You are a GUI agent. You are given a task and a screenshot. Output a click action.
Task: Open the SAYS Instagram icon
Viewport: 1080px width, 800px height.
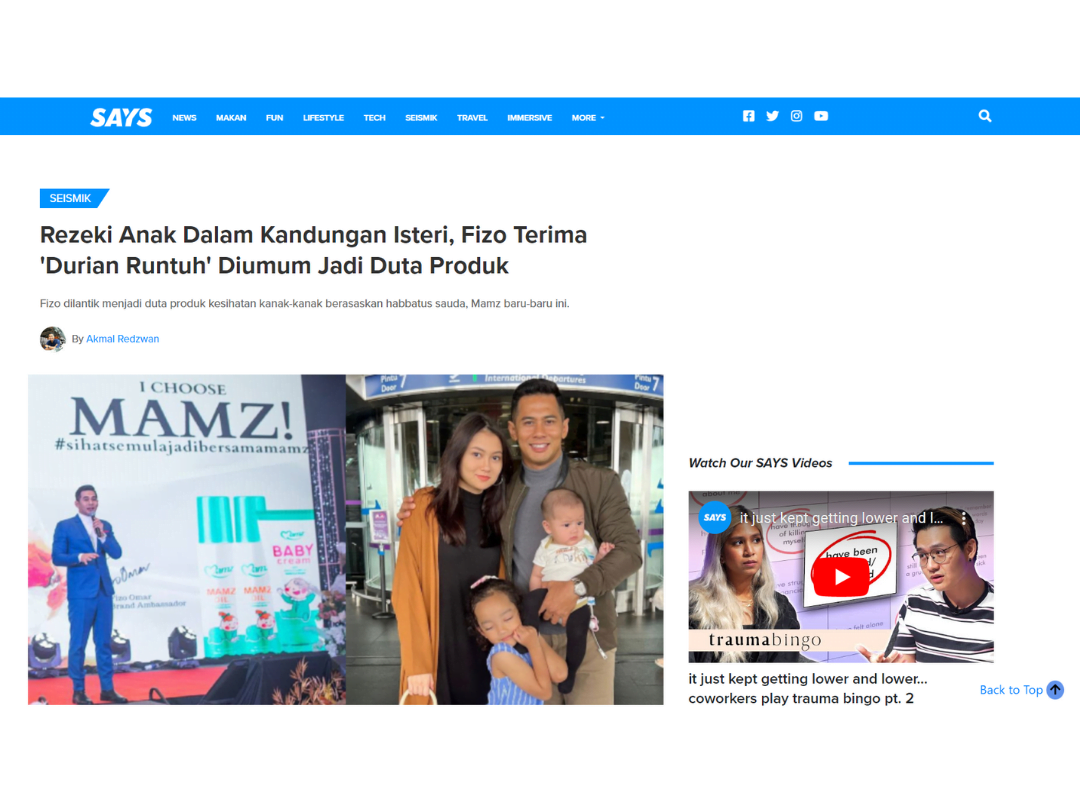796,116
